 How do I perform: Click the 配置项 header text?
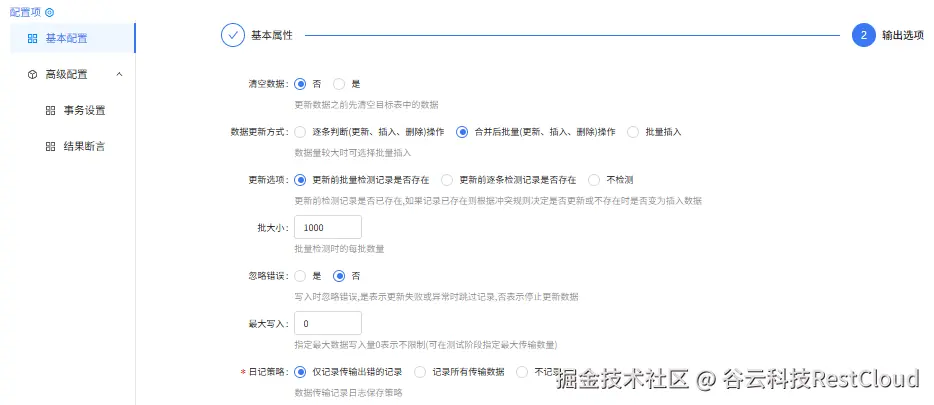click(x=26, y=12)
